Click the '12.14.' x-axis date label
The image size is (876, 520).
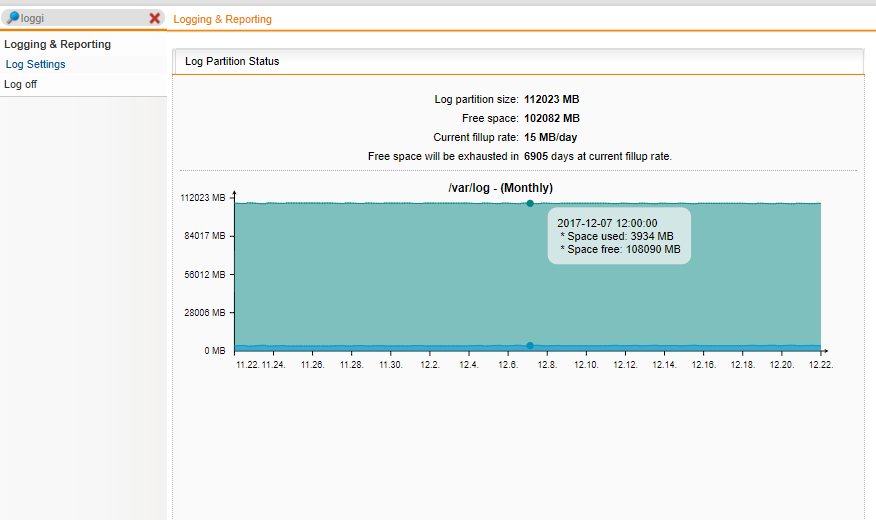[x=664, y=365]
